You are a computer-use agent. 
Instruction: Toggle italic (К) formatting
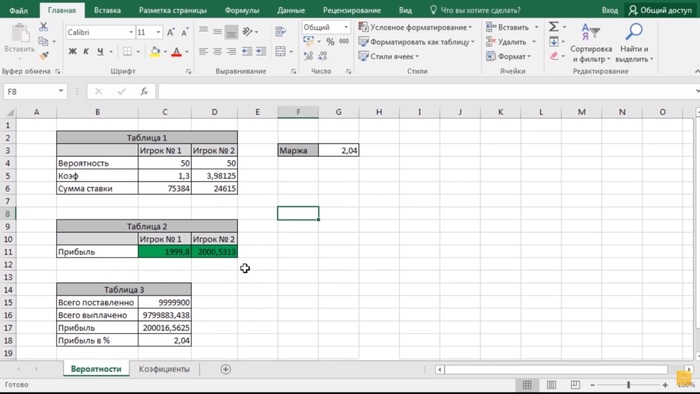(x=86, y=52)
